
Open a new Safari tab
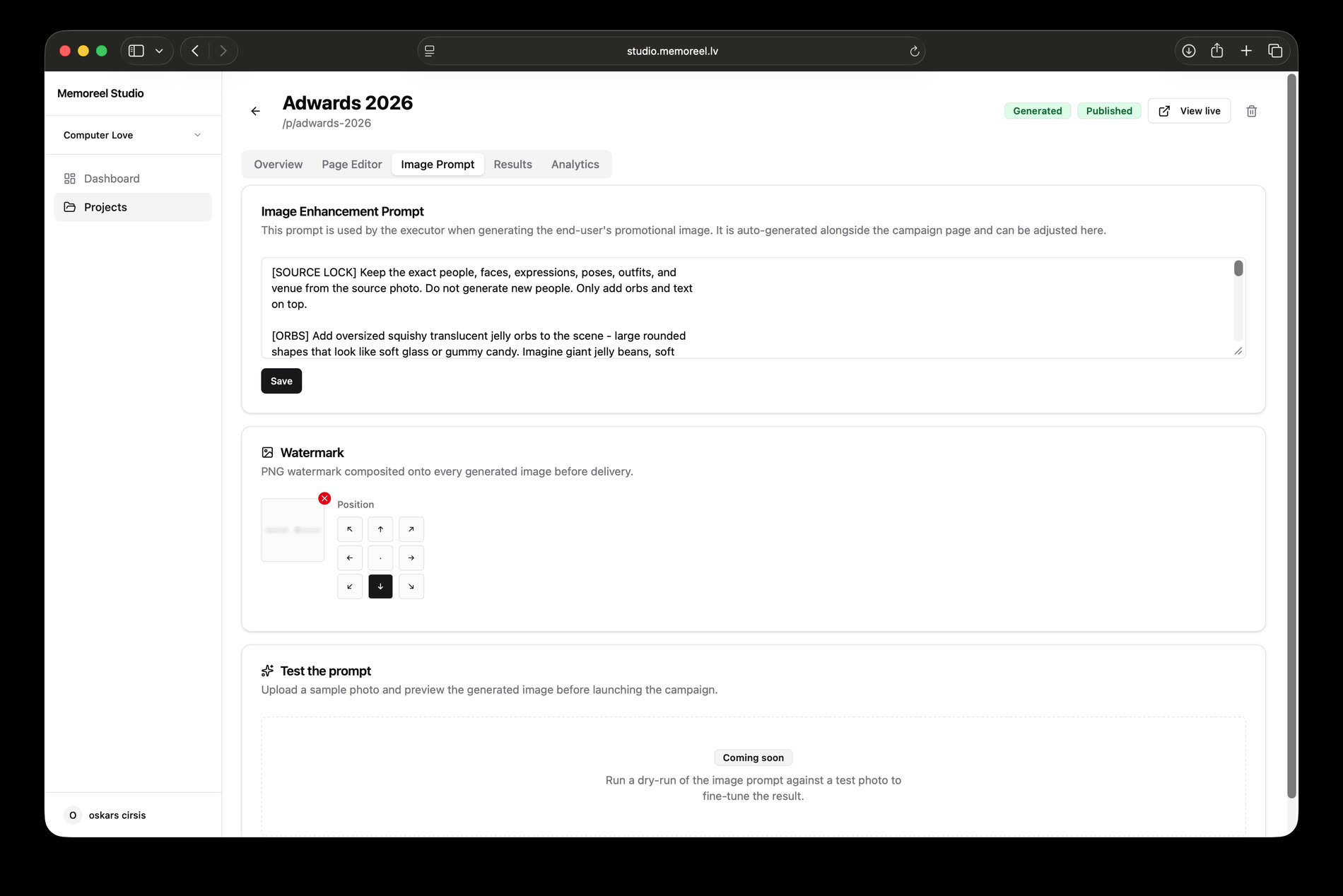1246,51
